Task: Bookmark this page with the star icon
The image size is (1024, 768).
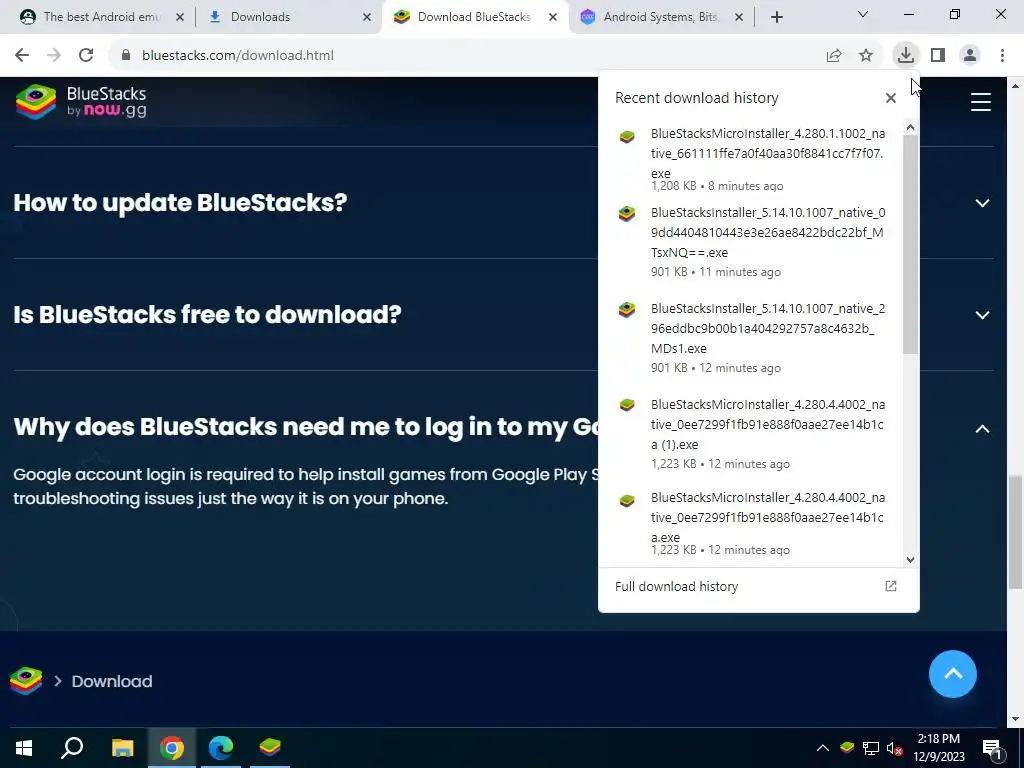Action: coord(866,56)
